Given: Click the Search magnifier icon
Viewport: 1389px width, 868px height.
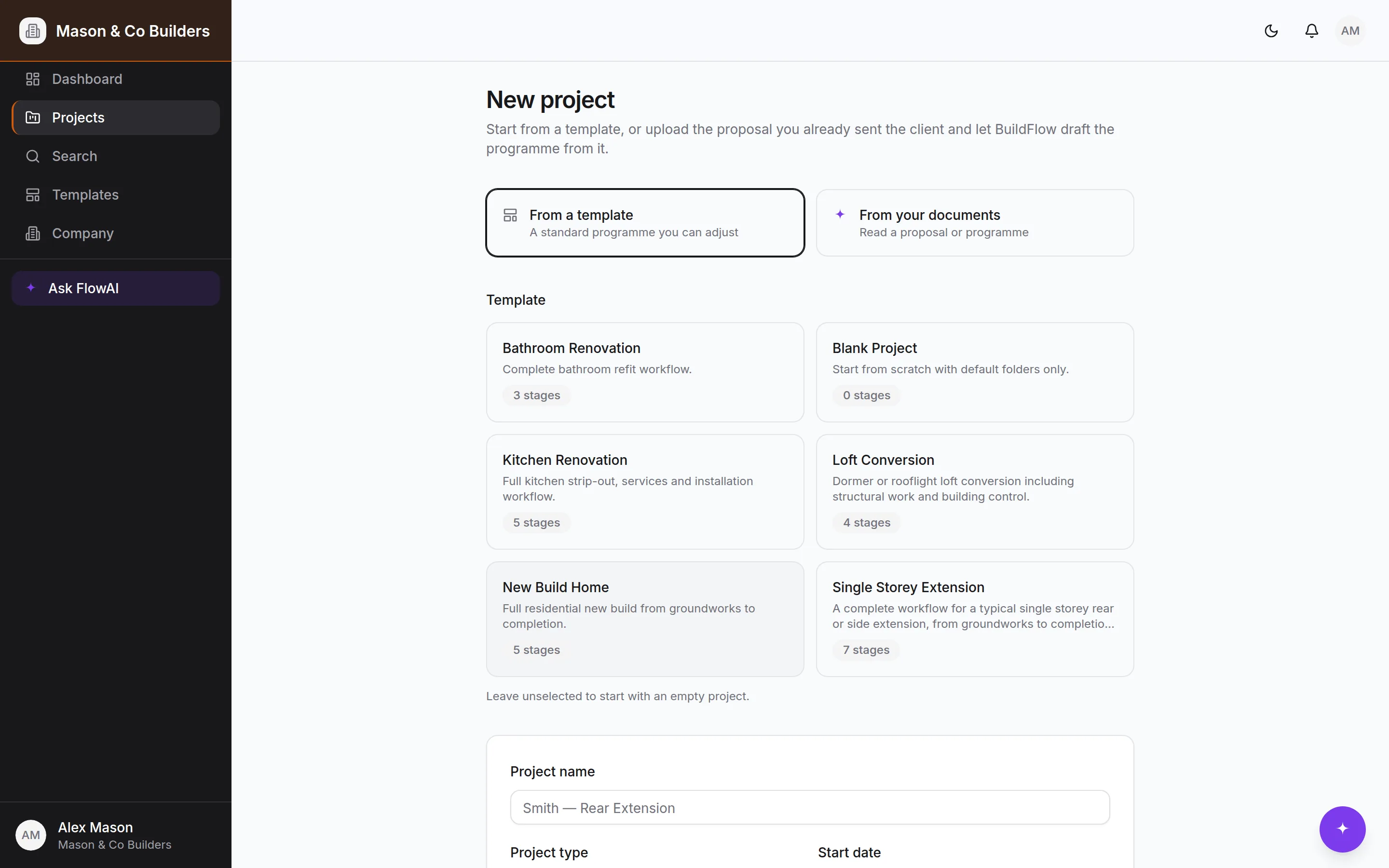Looking at the screenshot, I should tap(33, 156).
